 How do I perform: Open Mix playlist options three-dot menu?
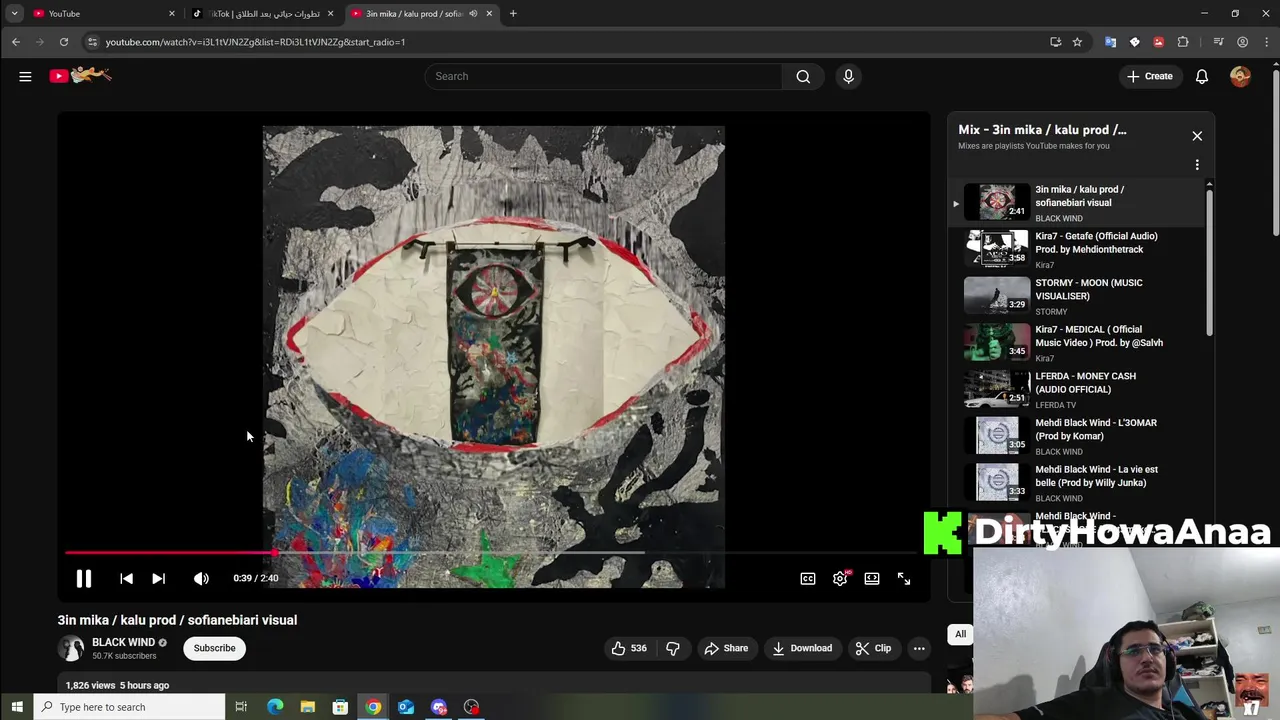click(x=1197, y=165)
